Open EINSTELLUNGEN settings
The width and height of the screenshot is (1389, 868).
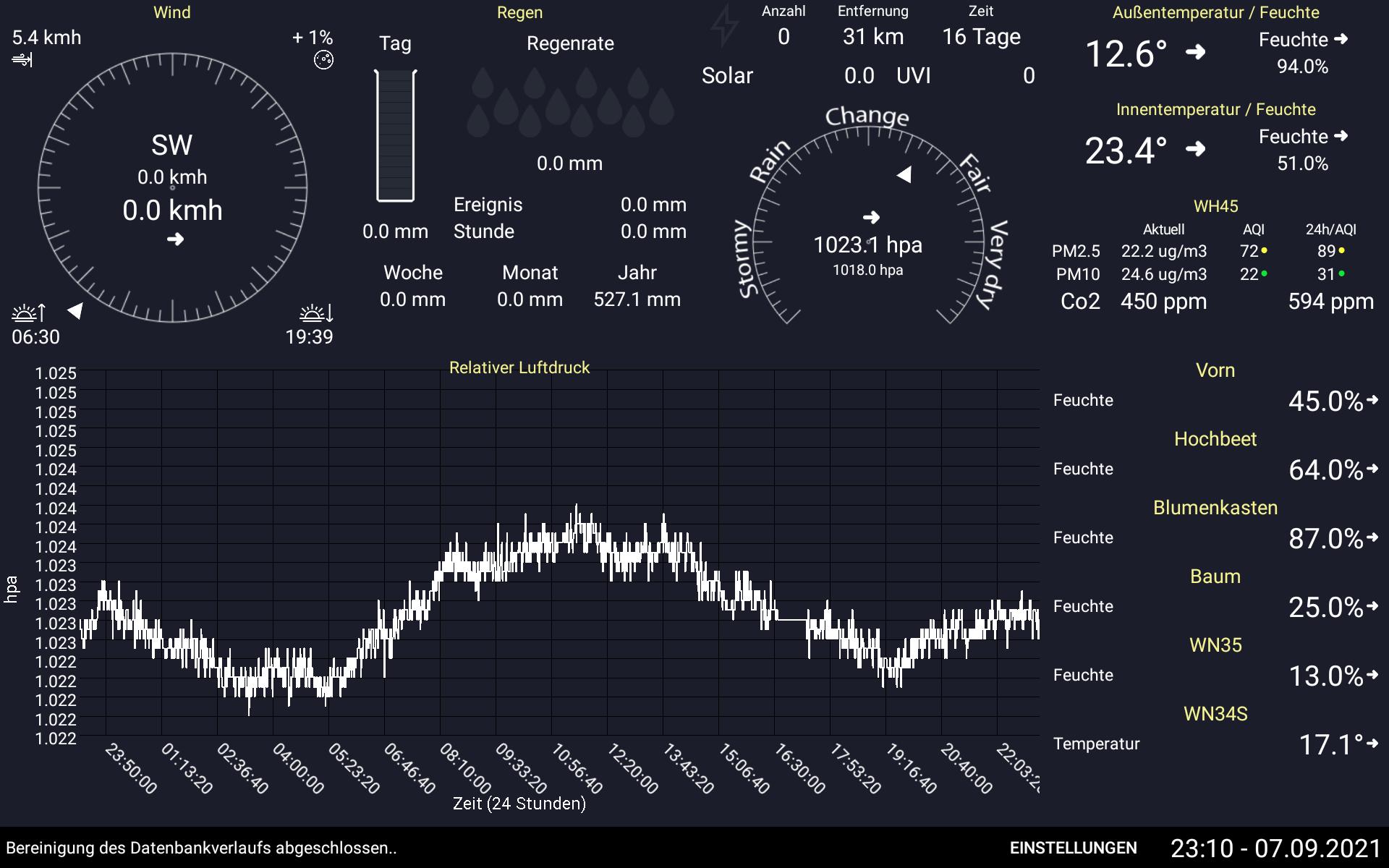[1073, 848]
